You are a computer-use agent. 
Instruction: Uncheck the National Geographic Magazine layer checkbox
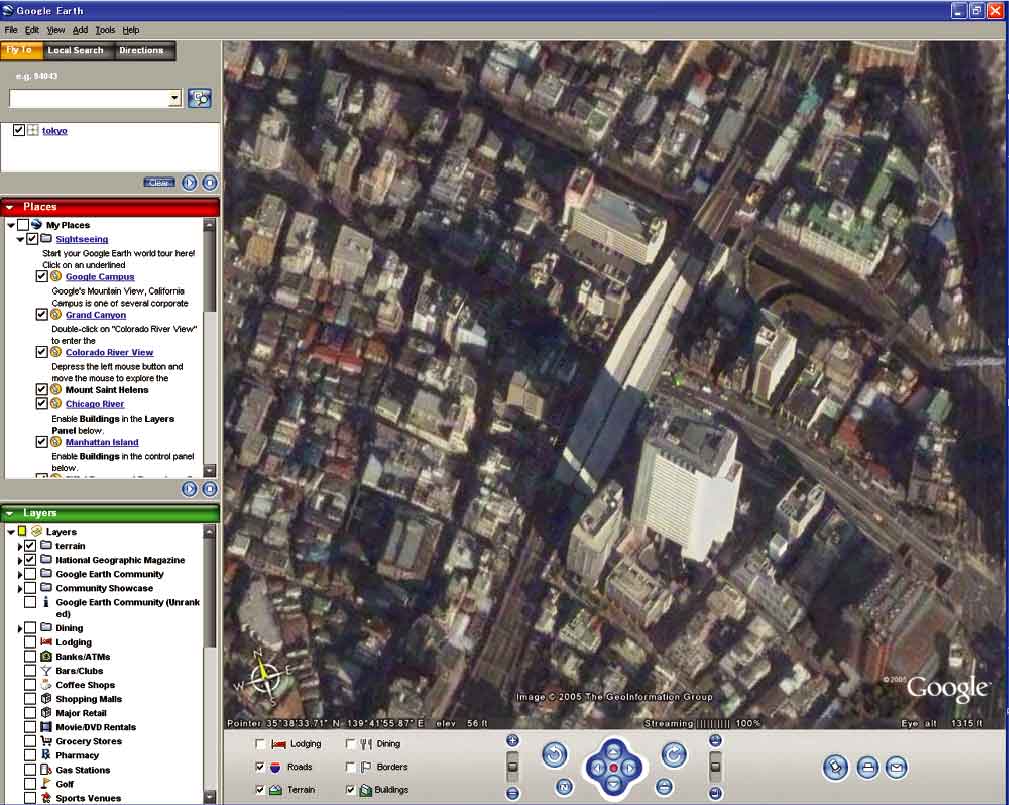point(30,560)
